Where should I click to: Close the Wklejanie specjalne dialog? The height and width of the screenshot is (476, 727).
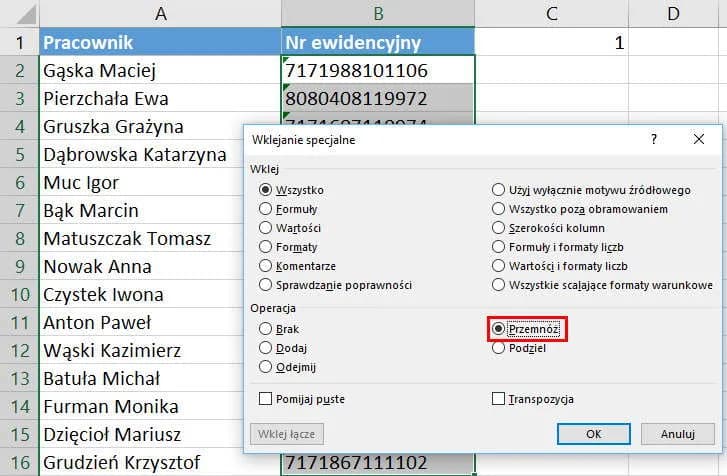(x=699, y=140)
